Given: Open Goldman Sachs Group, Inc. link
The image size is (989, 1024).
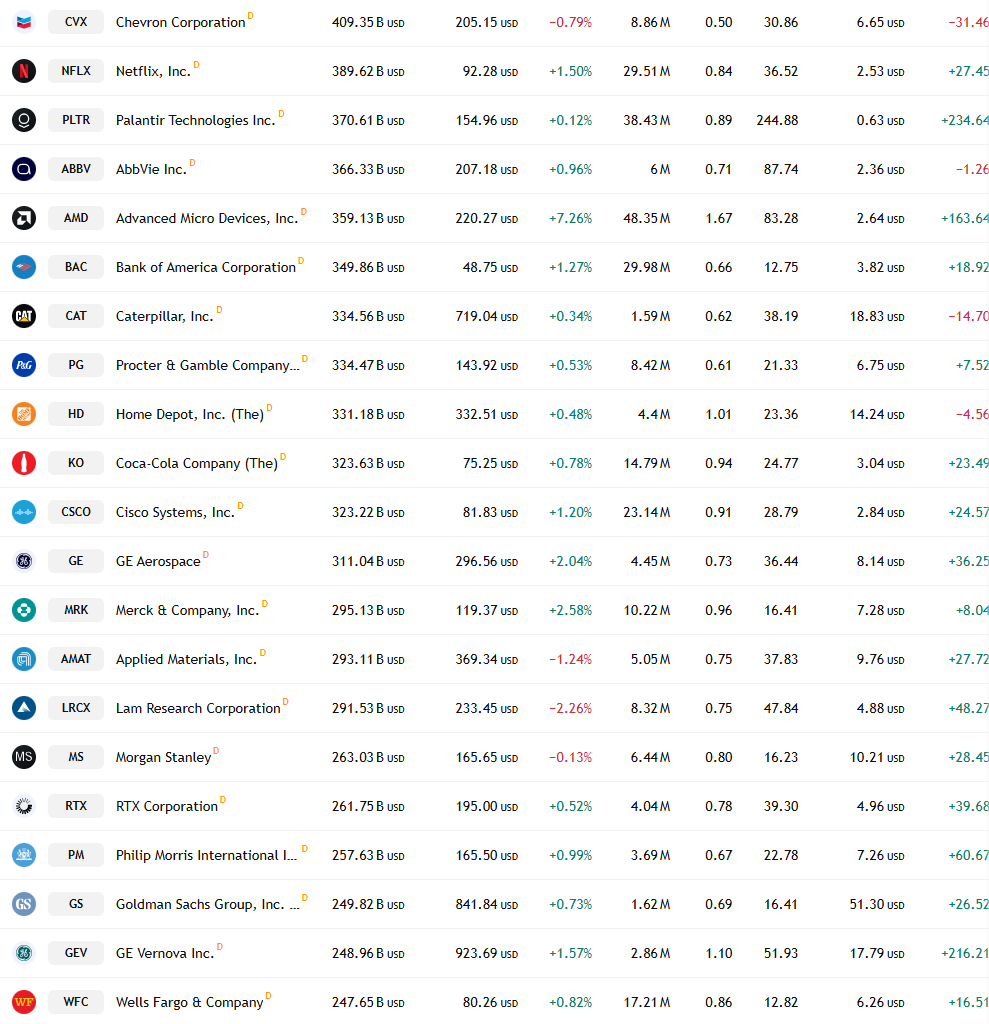Looking at the screenshot, I should pyautogui.click(x=208, y=904).
